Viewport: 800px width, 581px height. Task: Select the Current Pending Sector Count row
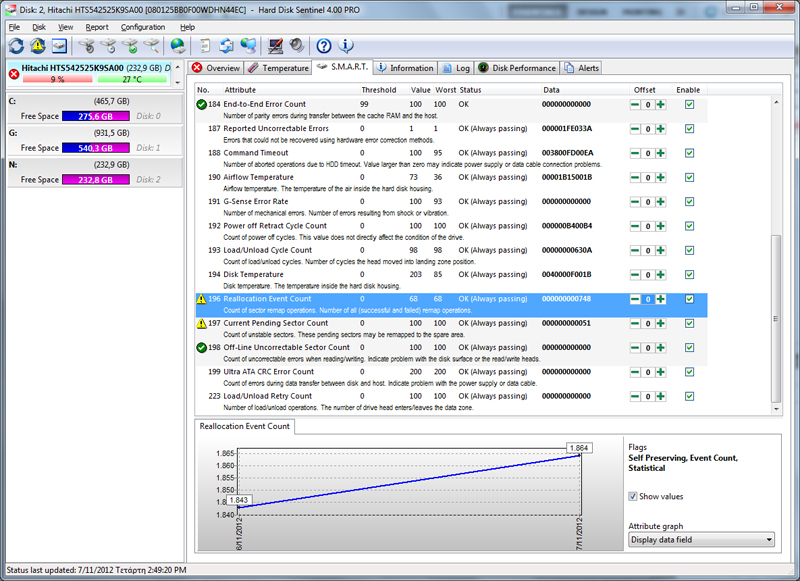[452, 329]
